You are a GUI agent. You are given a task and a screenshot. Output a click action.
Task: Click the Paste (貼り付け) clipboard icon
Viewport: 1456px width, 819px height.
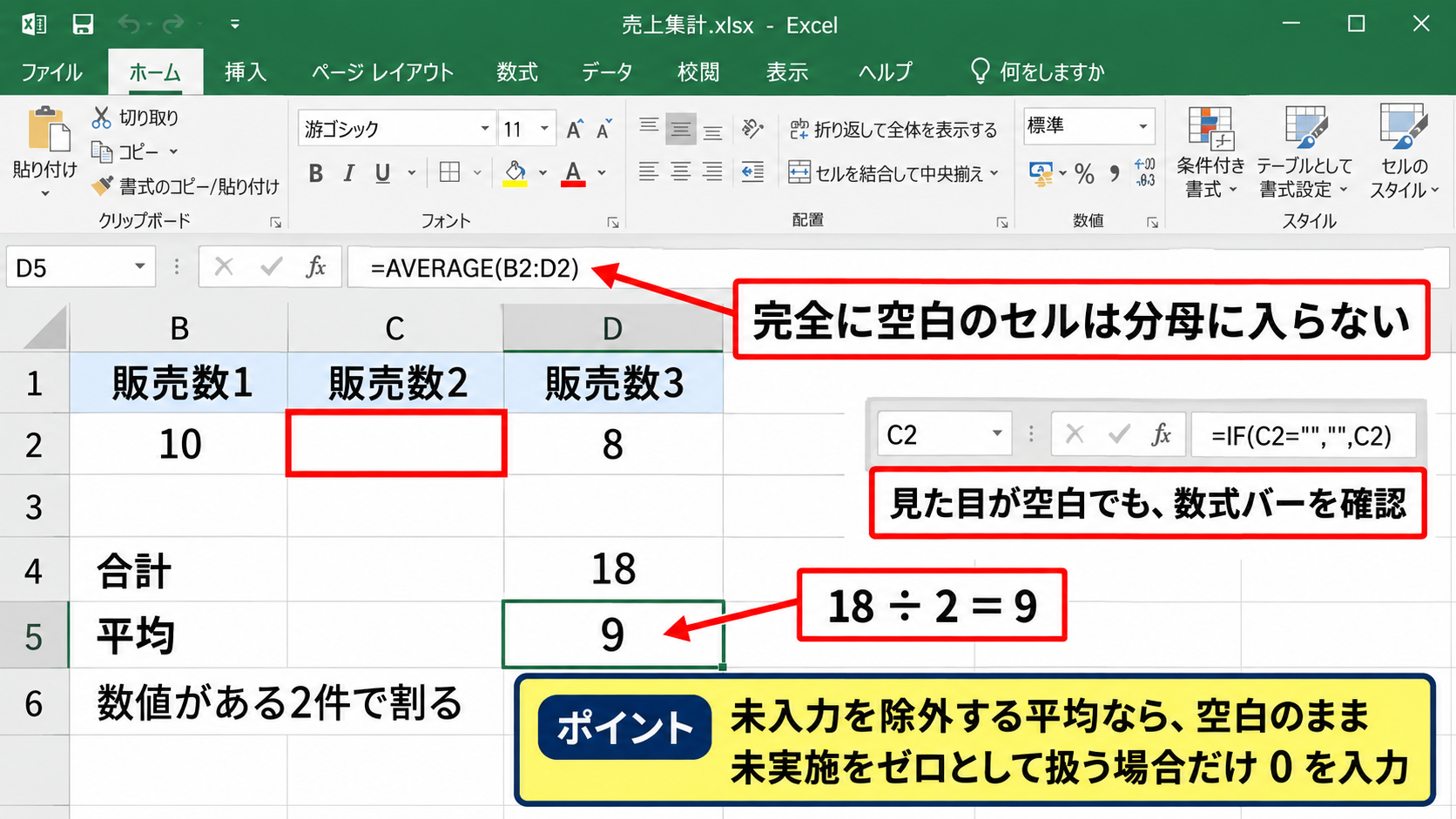pyautogui.click(x=49, y=129)
